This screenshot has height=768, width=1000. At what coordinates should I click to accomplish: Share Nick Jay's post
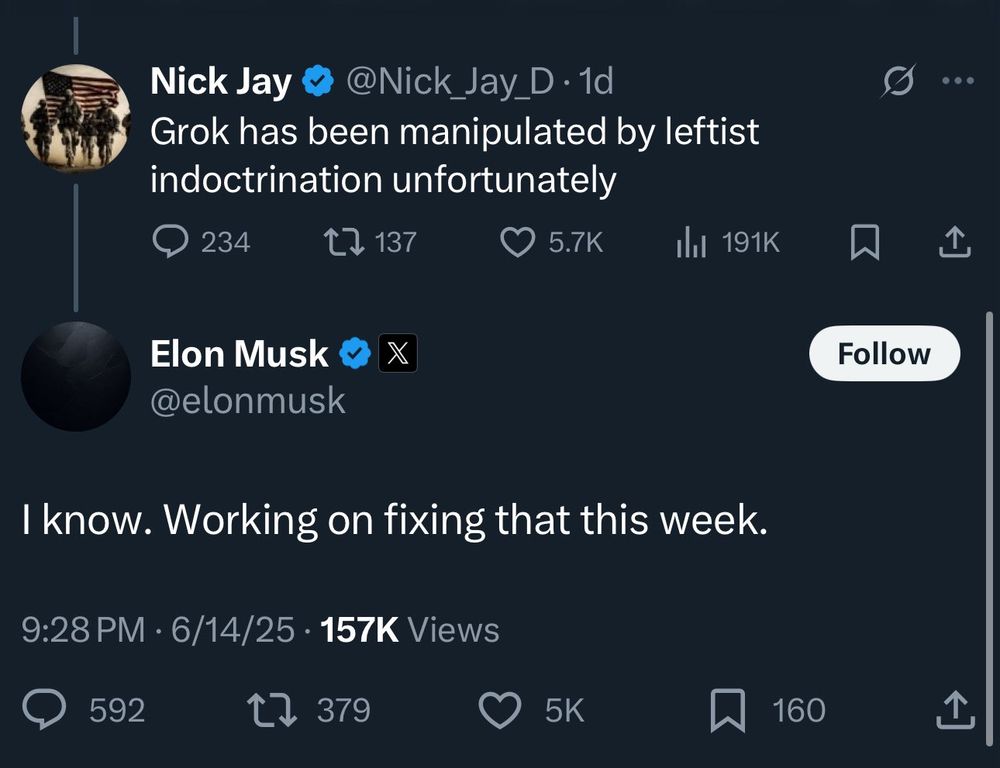coord(955,242)
